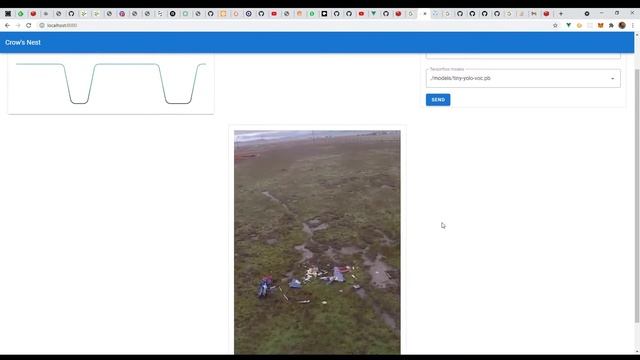This screenshot has height=360, width=640.
Task: Open the Tensorflow models dropdown
Action: [x=523, y=78]
